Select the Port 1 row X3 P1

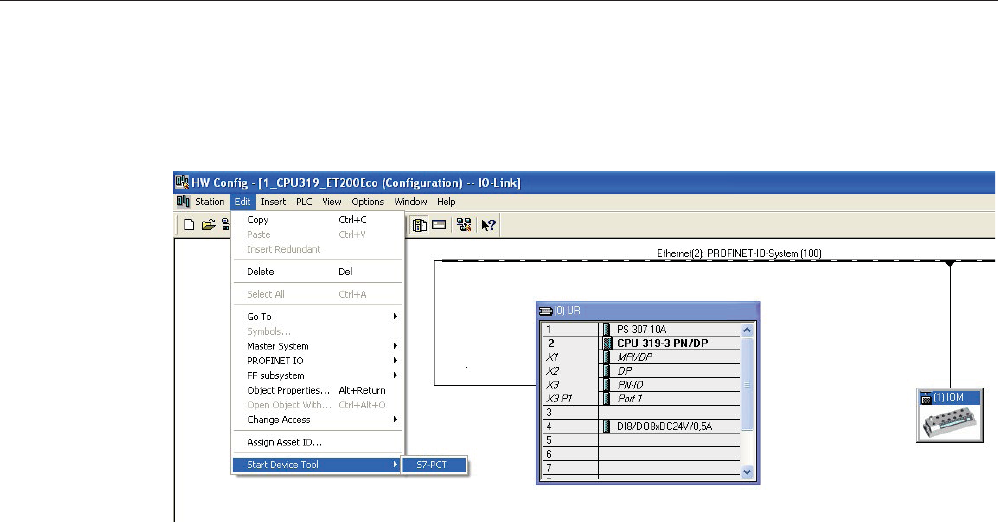pos(641,399)
